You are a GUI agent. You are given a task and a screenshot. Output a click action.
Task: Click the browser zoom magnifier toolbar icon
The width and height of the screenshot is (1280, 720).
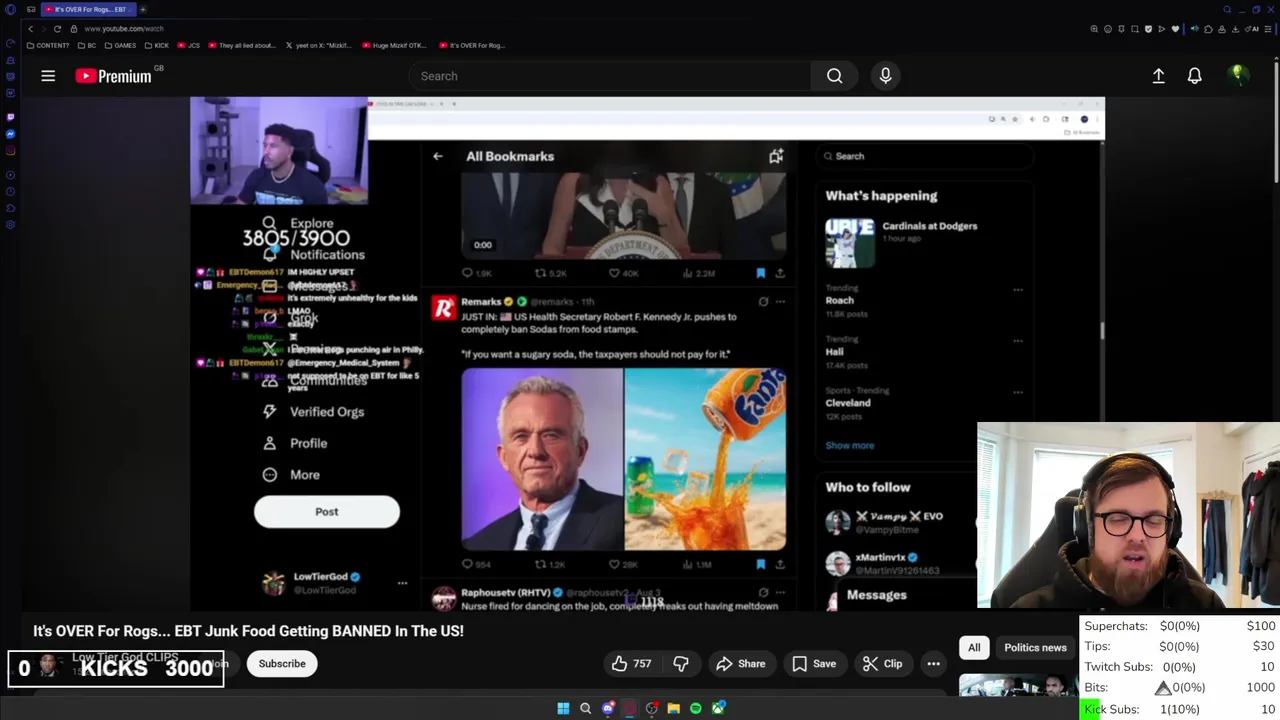(1094, 29)
